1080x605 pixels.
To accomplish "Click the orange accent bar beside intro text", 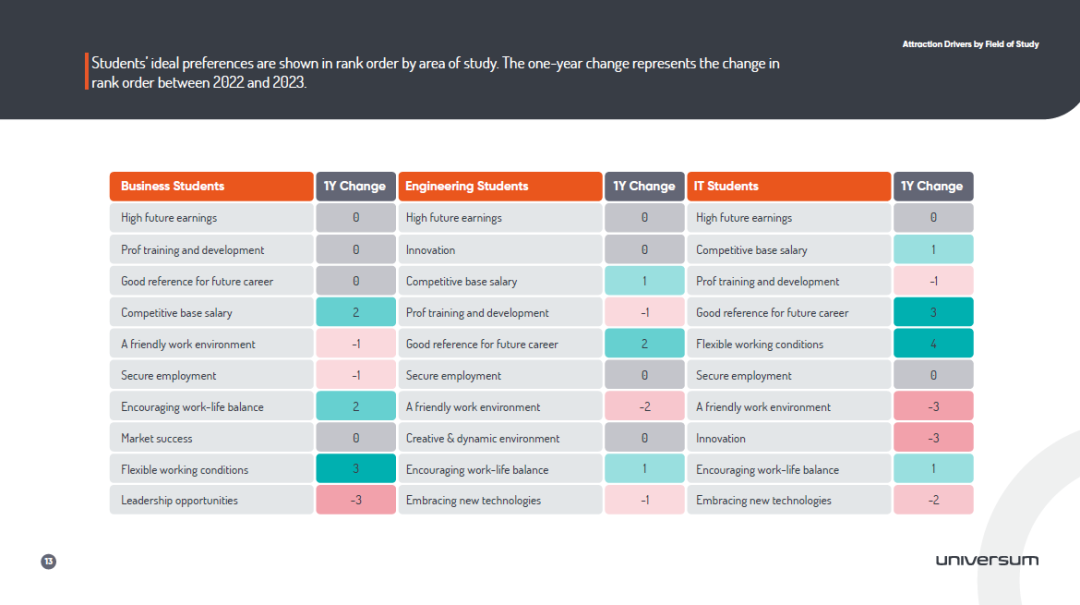I will point(87,72).
